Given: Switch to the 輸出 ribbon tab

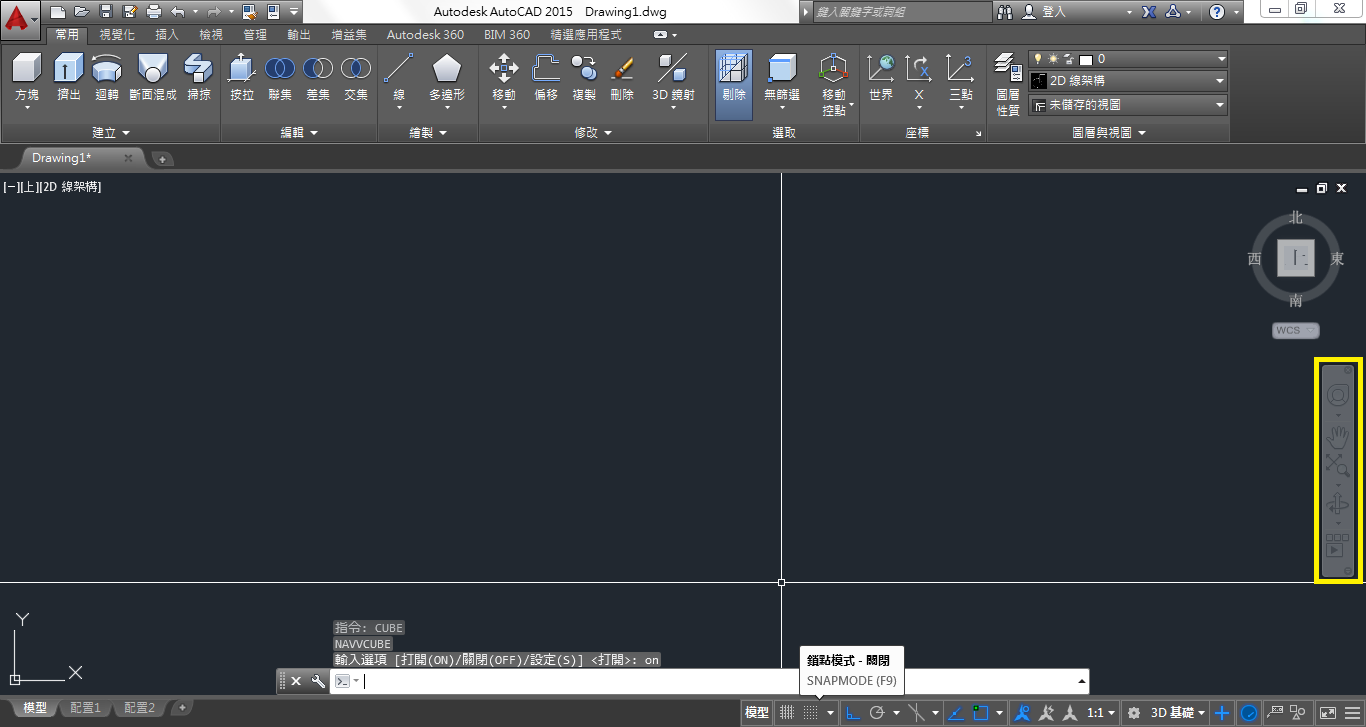Looking at the screenshot, I should point(299,34).
